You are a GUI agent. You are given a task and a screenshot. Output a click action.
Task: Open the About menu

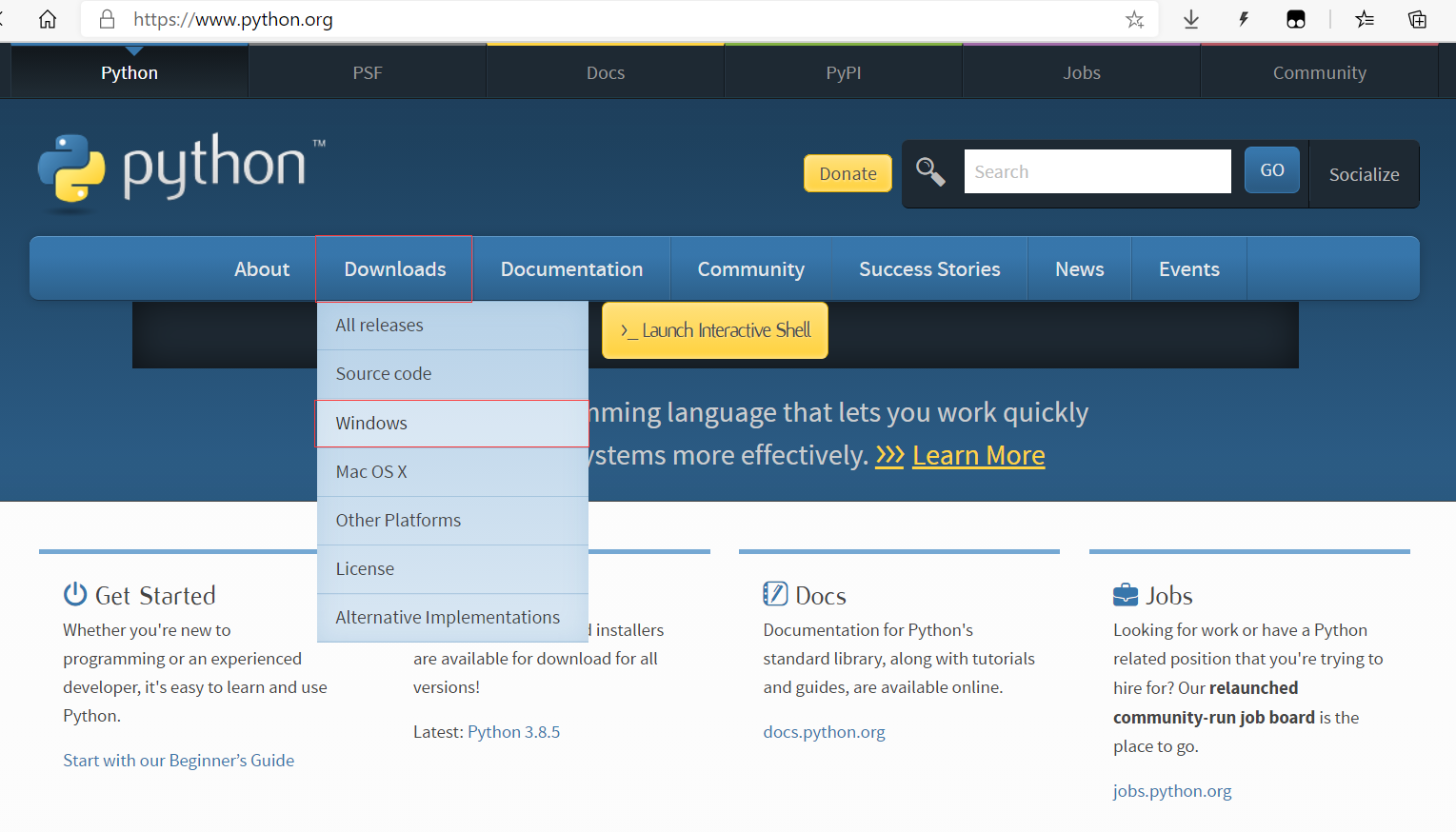tap(262, 269)
